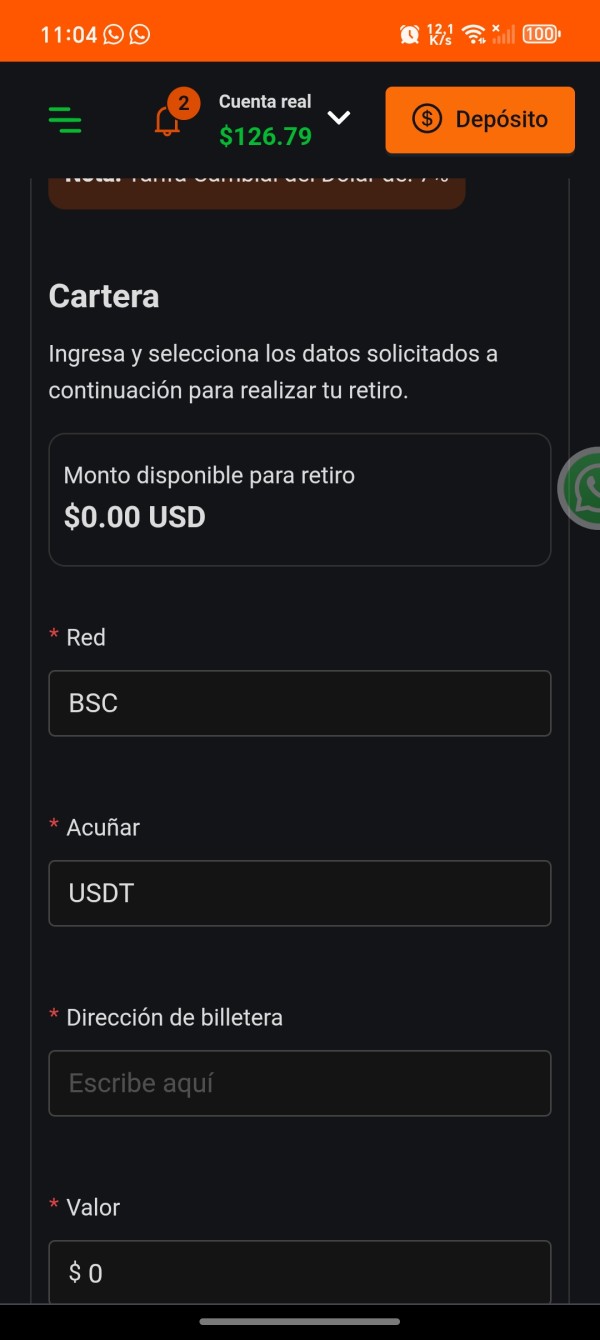The width and height of the screenshot is (600, 1340).
Task: Focus the Dirección de billetera input field
Action: [x=299, y=1083]
